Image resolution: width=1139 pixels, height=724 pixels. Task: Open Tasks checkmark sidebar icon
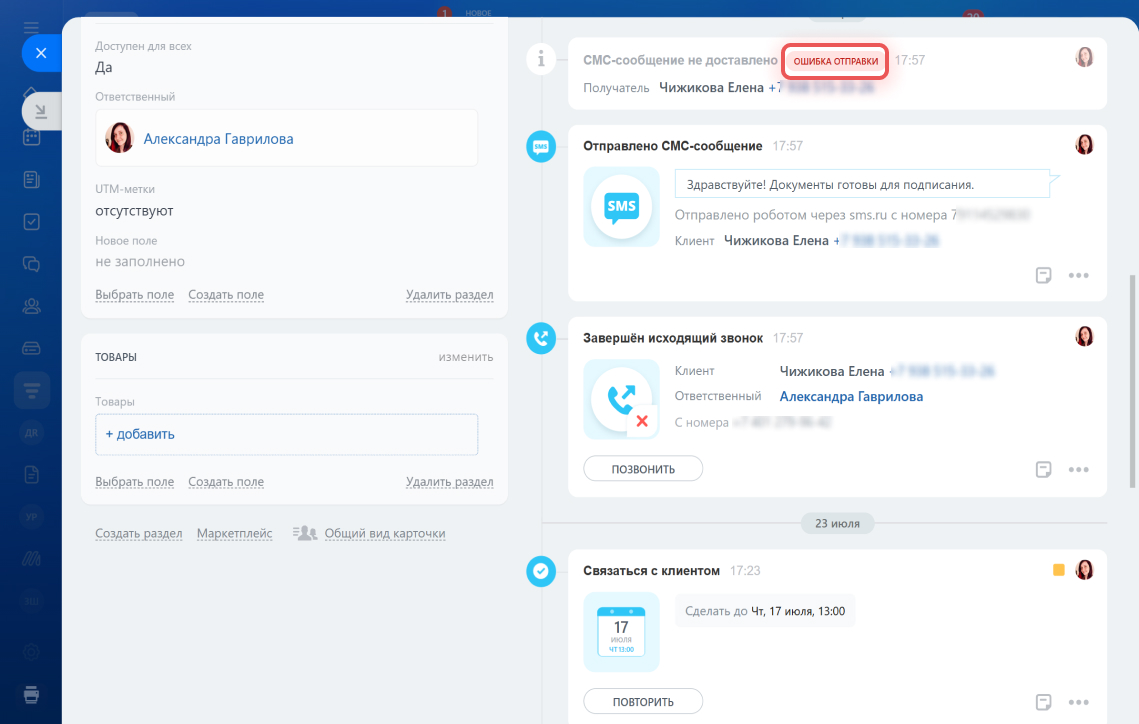coord(31,221)
